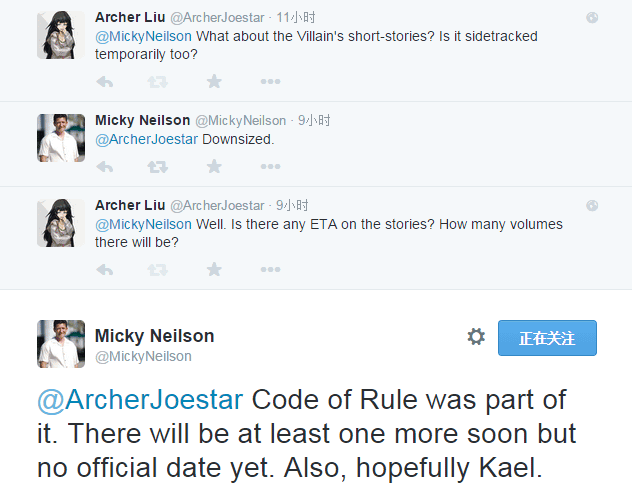Viewport: 632px width, 494px height.
Task: Show more options for "ETA on stories" tweet
Action: [x=270, y=269]
